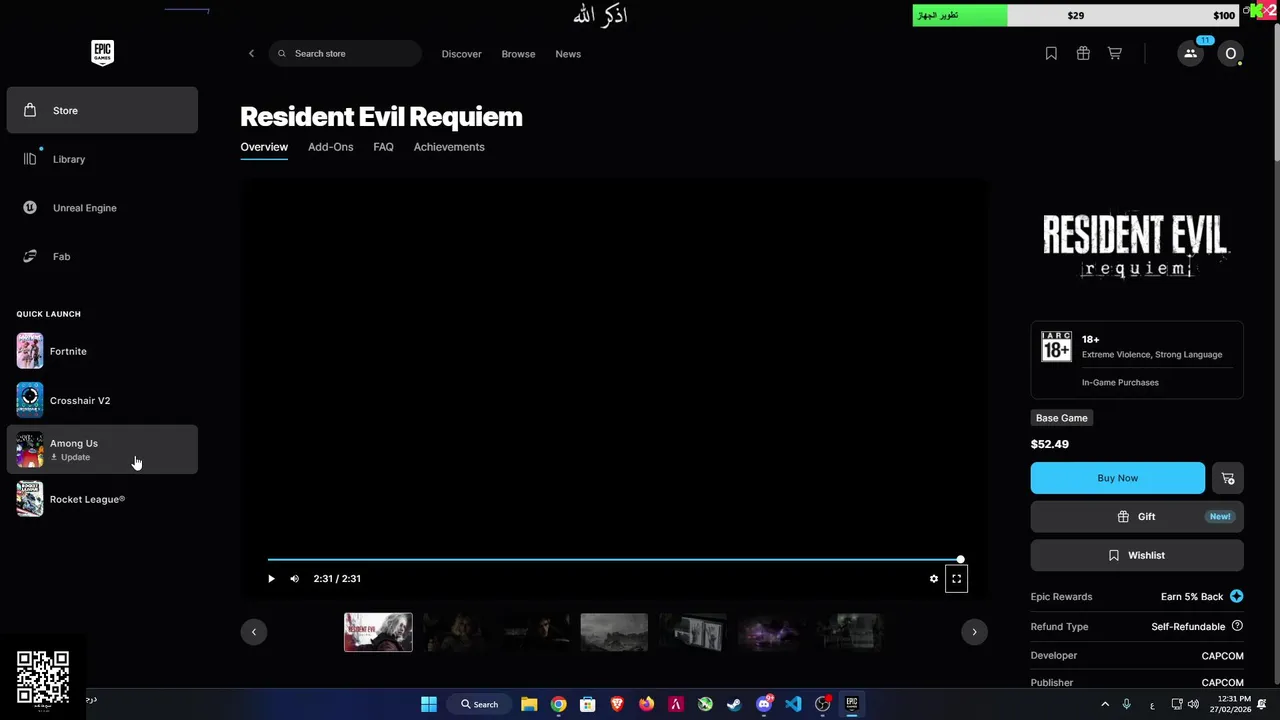Image resolution: width=1280 pixels, height=720 pixels.
Task: Mute the trailer volume
Action: pyautogui.click(x=294, y=579)
